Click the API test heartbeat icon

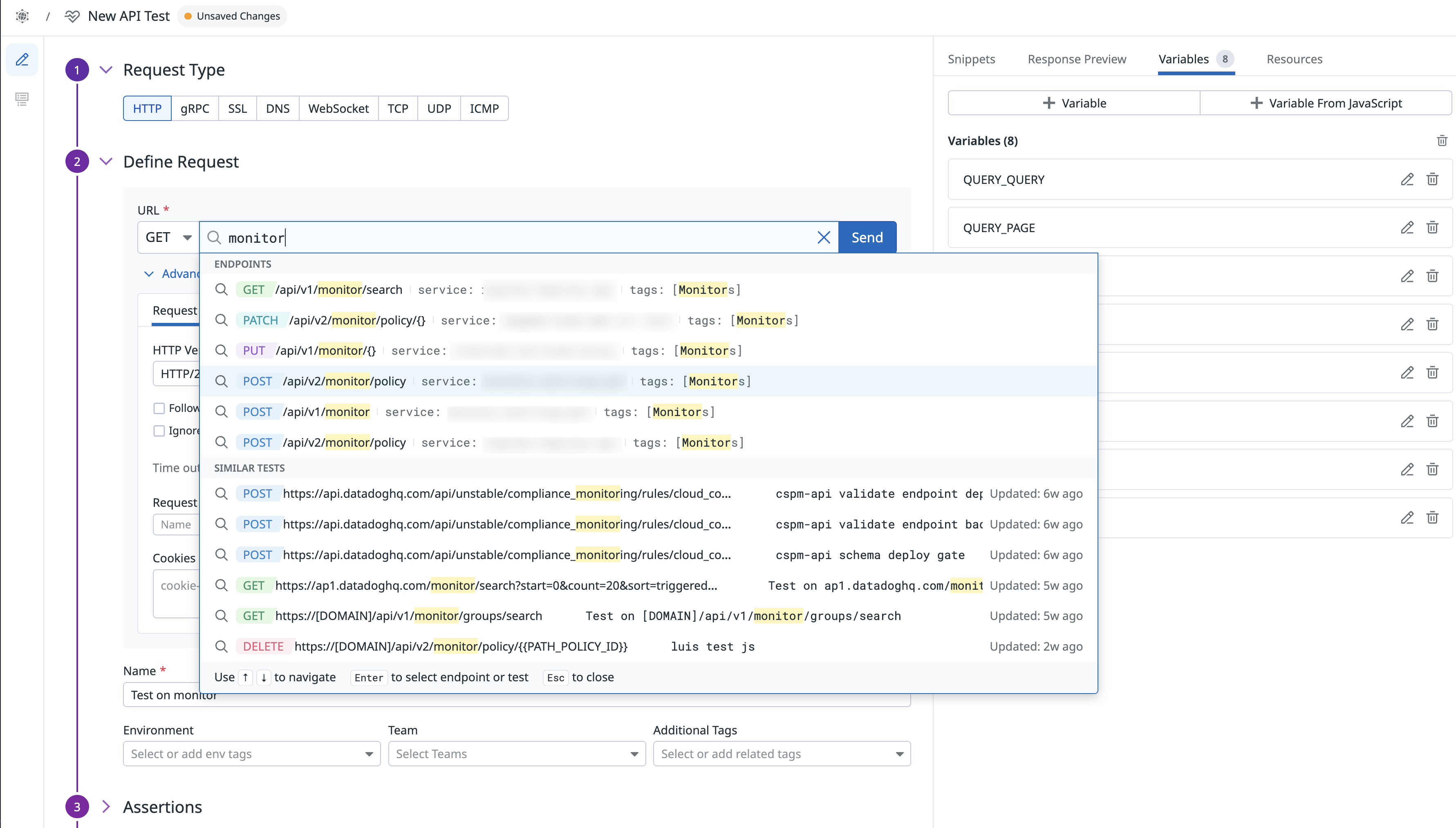coord(72,16)
